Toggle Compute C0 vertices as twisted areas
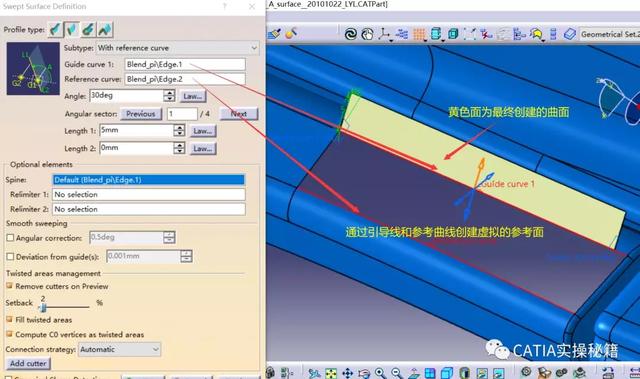Image resolution: width=640 pixels, height=379 pixels. click(9, 334)
